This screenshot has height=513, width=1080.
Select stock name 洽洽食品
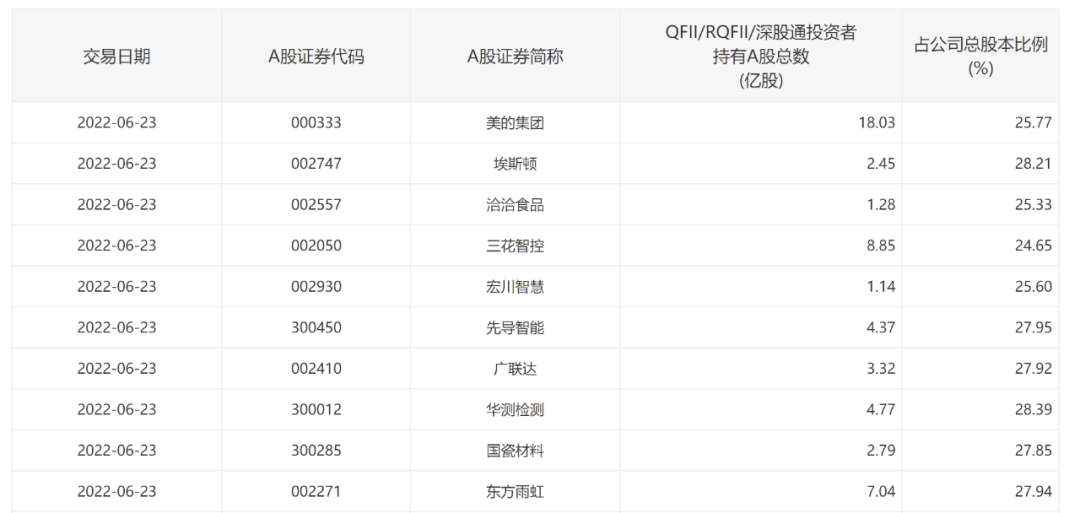(x=515, y=205)
